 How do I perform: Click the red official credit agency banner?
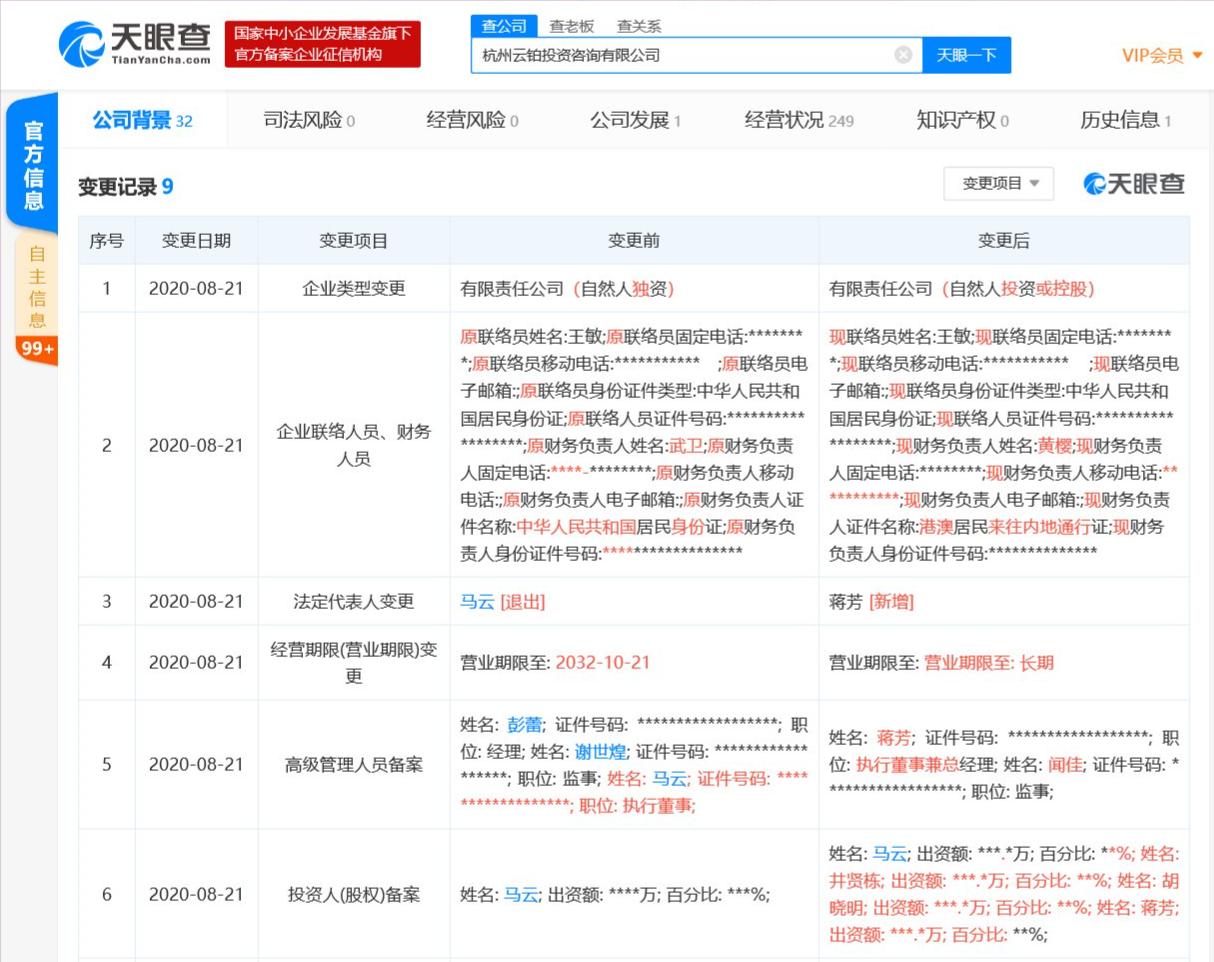[x=322, y=45]
